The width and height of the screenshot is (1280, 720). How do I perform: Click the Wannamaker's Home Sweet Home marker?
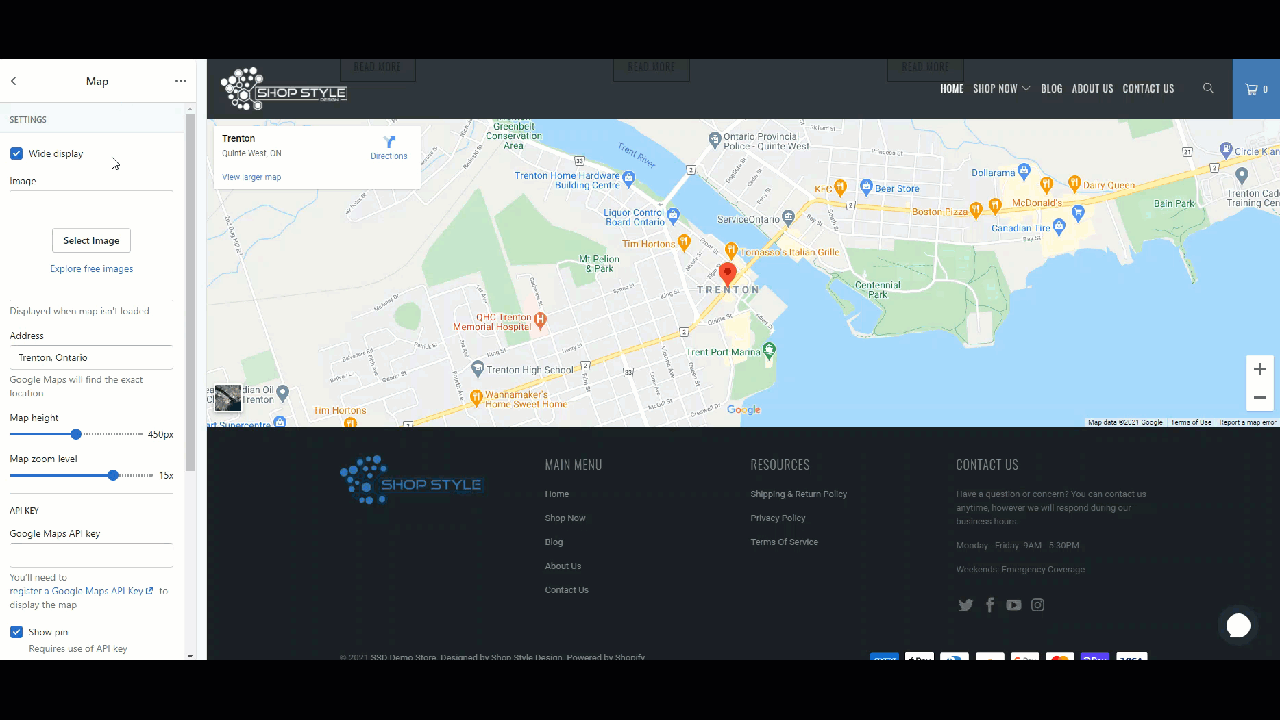[477, 397]
